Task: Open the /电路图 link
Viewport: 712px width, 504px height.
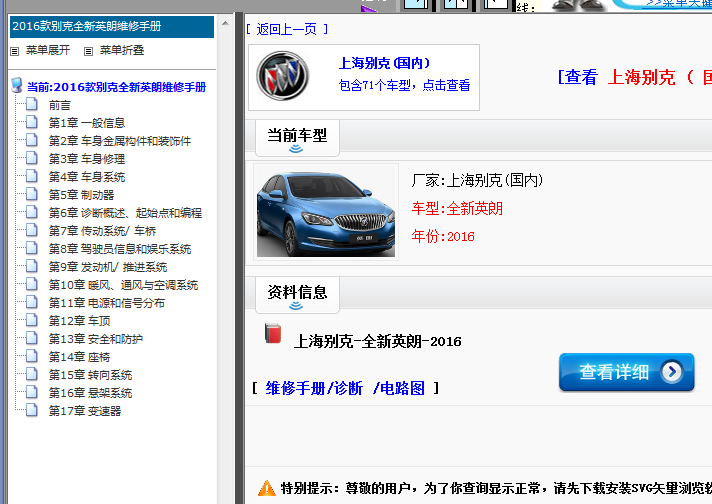Action: tap(398, 388)
